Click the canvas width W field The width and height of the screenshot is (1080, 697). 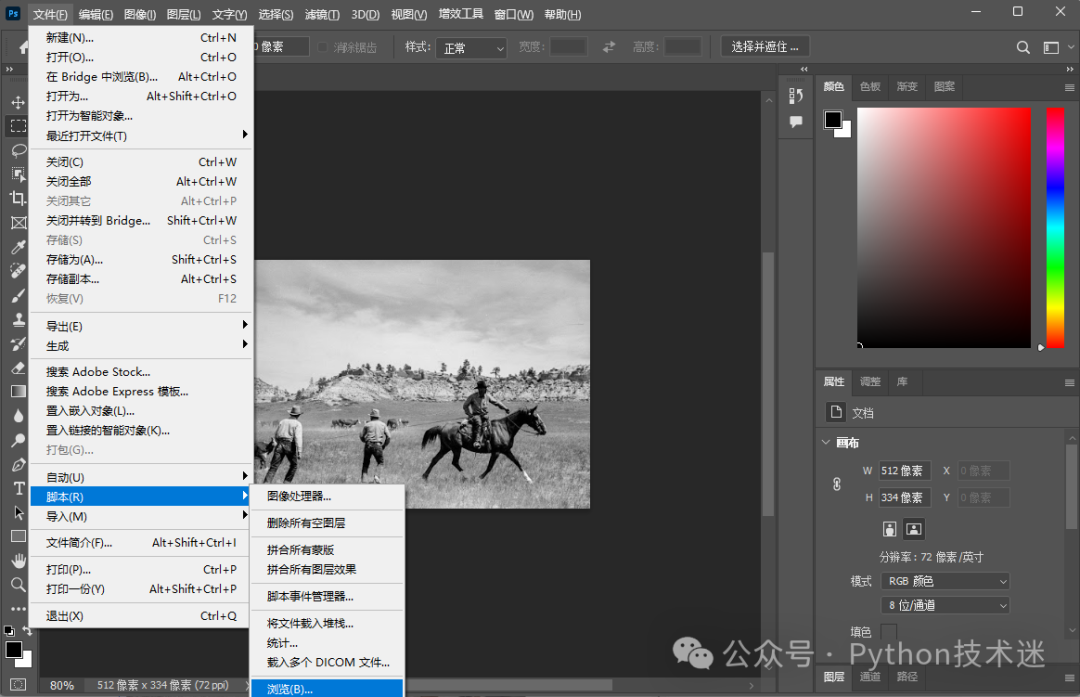click(904, 471)
